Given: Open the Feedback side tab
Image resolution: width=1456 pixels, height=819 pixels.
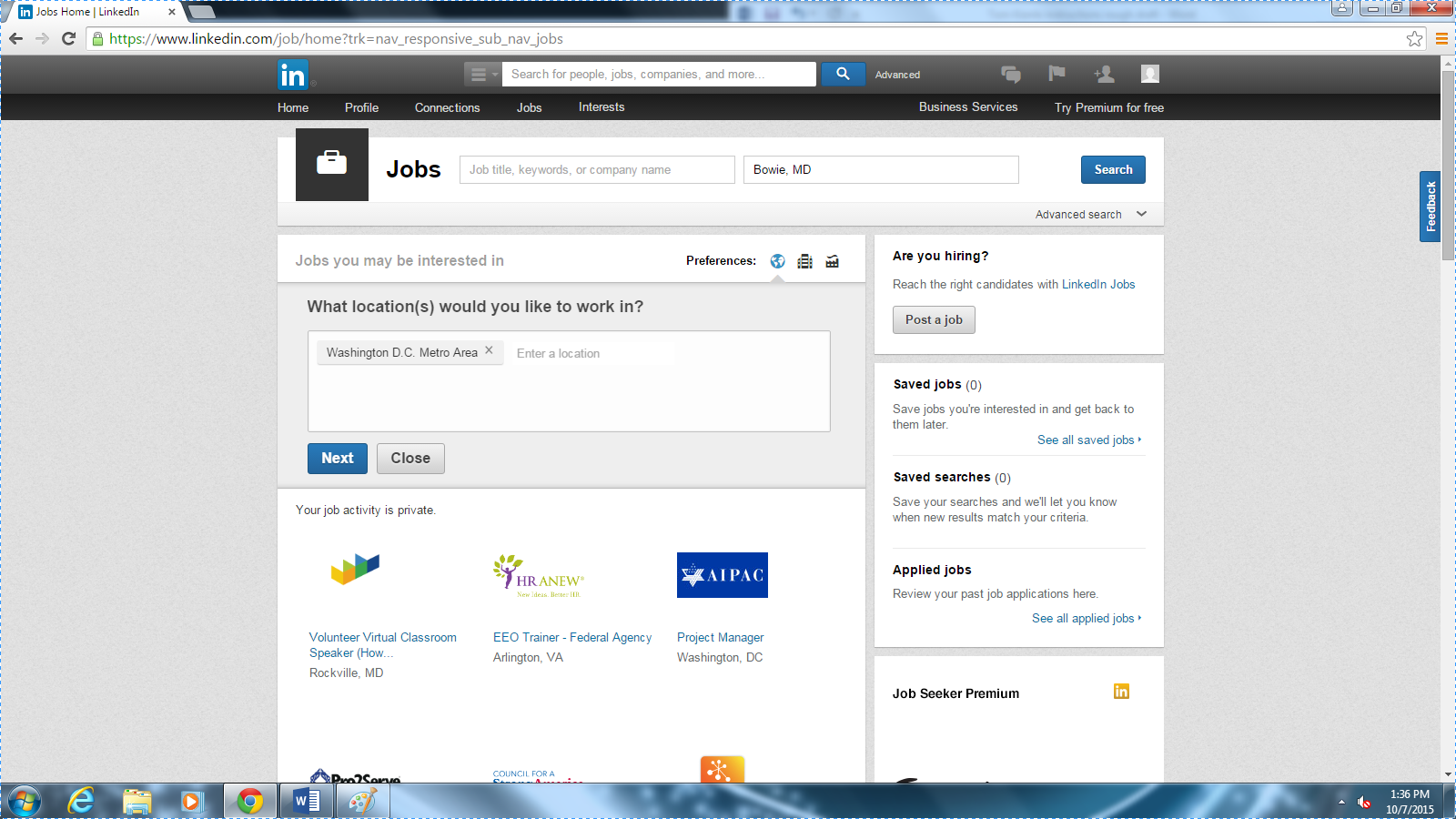Looking at the screenshot, I should [x=1430, y=207].
